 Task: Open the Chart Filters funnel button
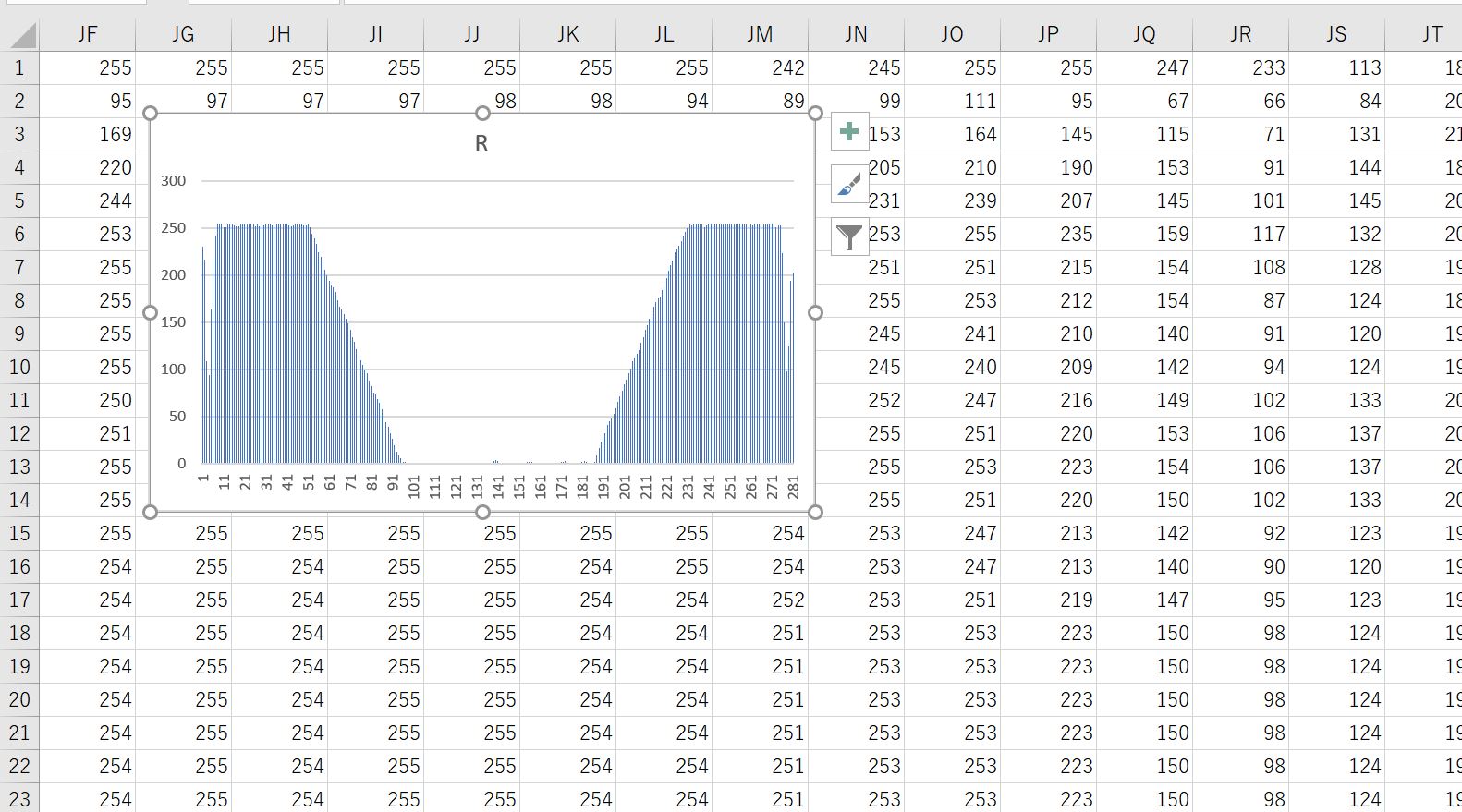pyautogui.click(x=849, y=237)
